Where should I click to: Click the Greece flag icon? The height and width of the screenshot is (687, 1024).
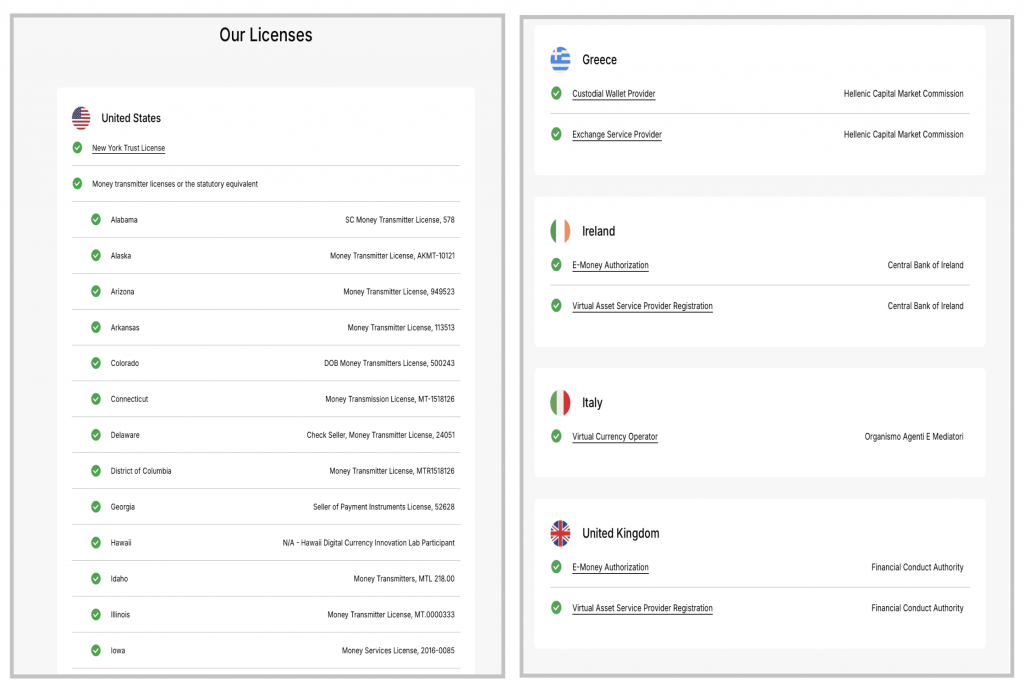point(560,59)
